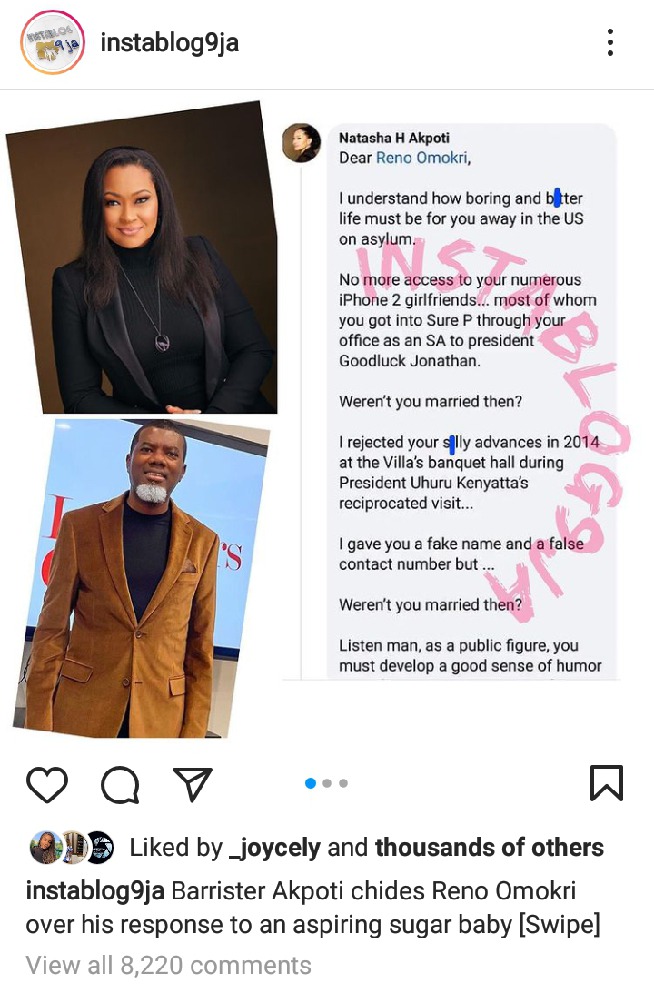This screenshot has width=654, height=985.
Task: Tap photo of man in brown jacket
Action: (x=141, y=578)
